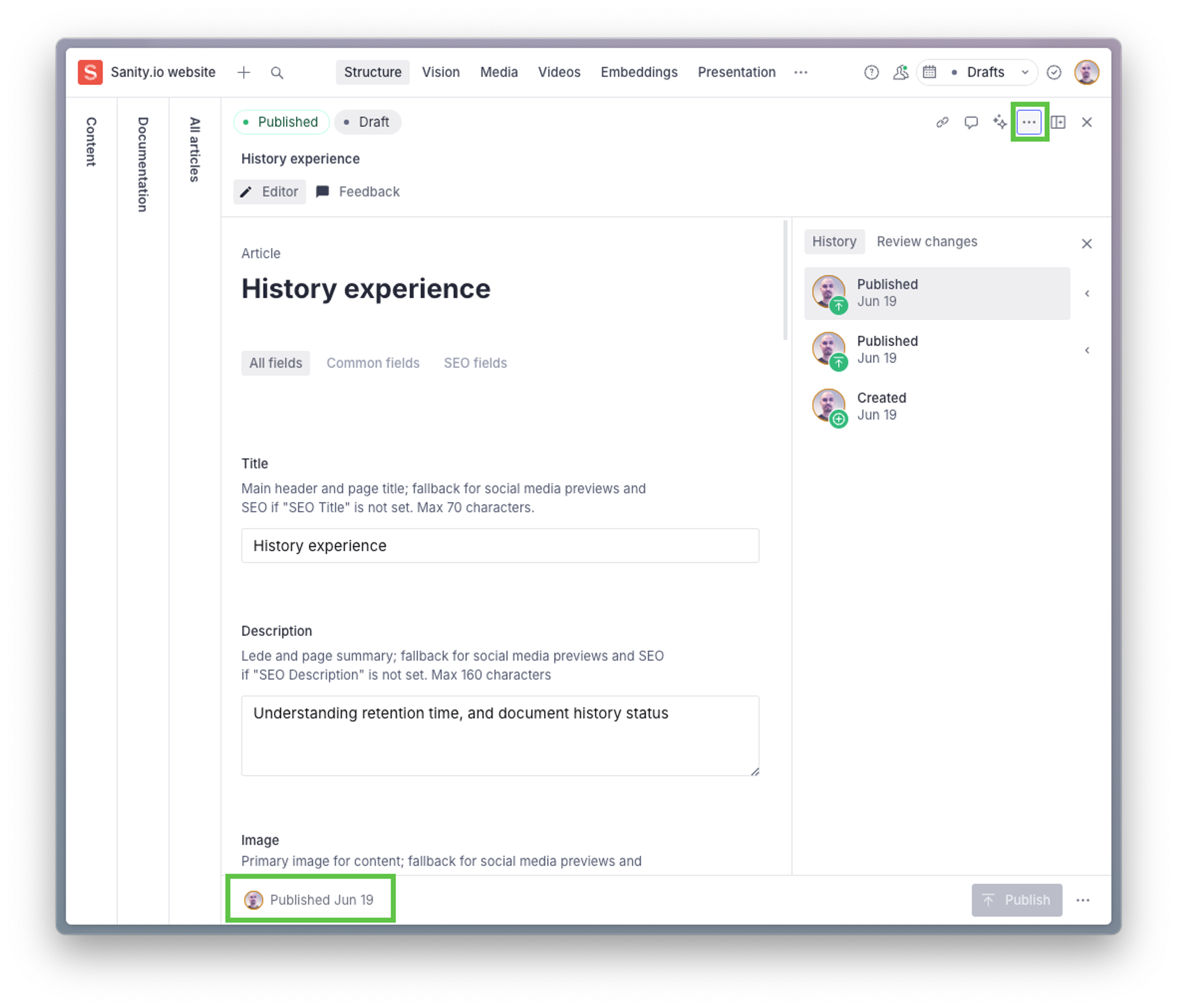Click into the Title input field
Screen dimensions: 1177x1008
coord(500,546)
